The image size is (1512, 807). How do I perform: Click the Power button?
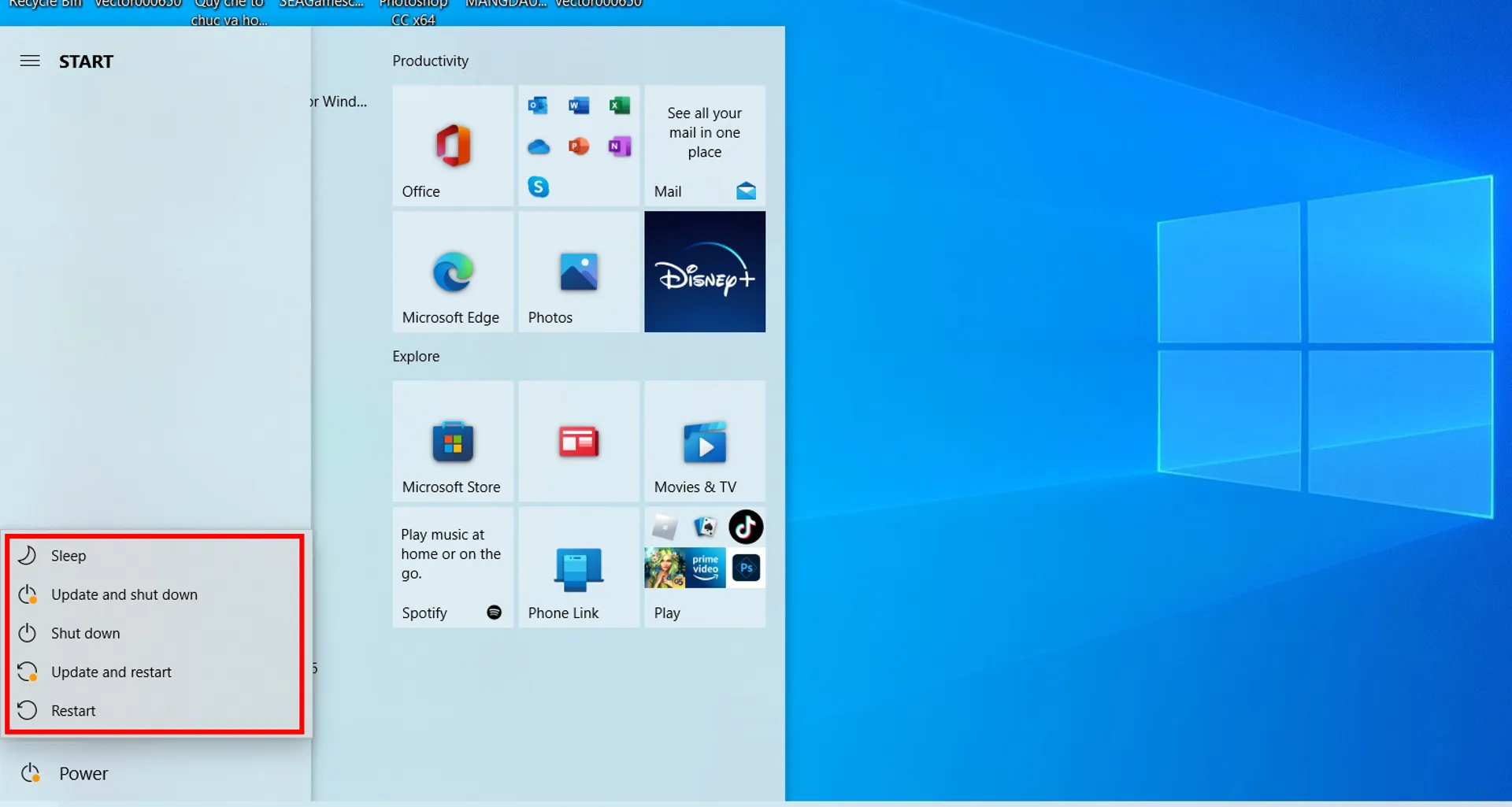point(155,774)
